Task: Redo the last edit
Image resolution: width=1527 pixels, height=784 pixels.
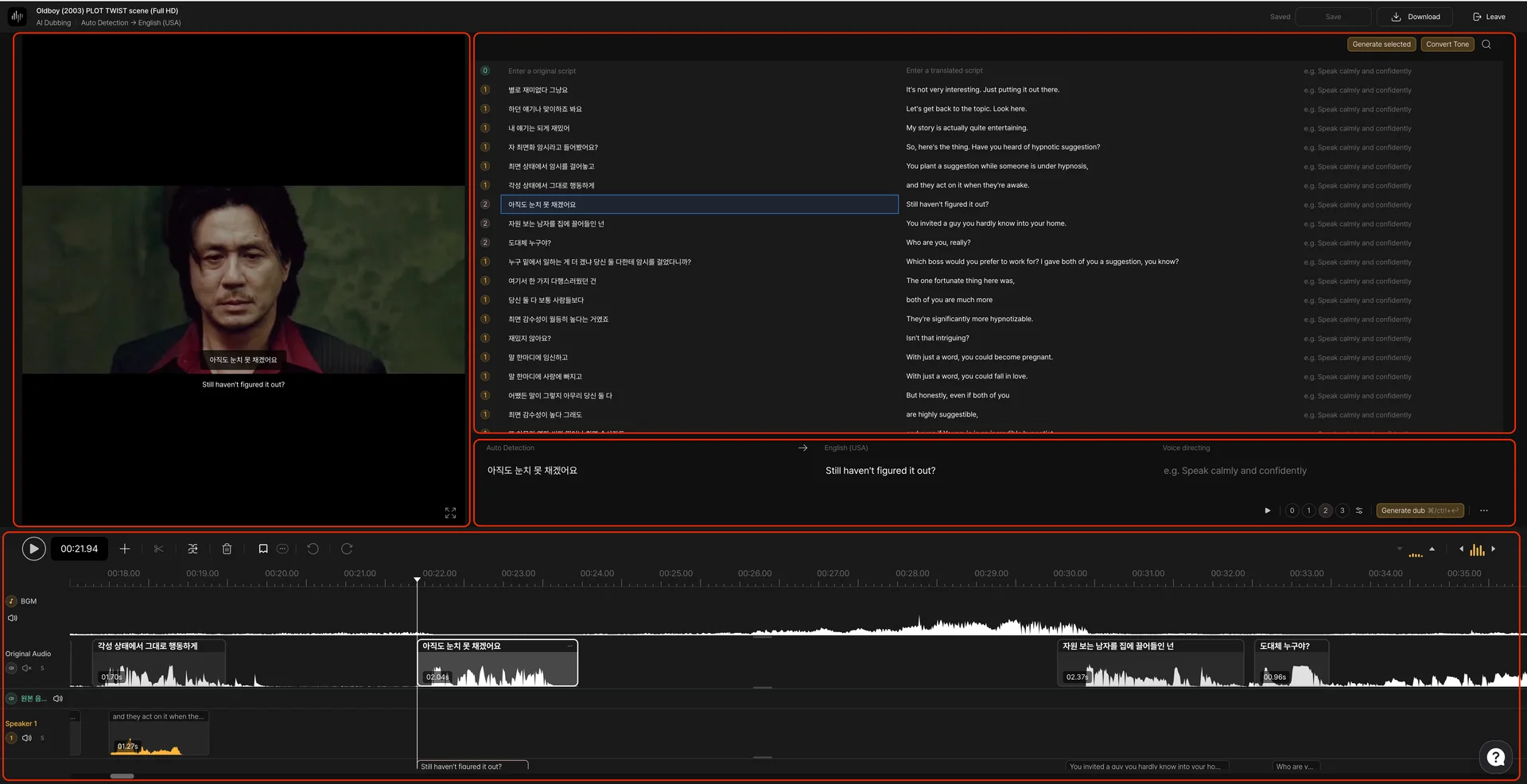Action: 348,549
